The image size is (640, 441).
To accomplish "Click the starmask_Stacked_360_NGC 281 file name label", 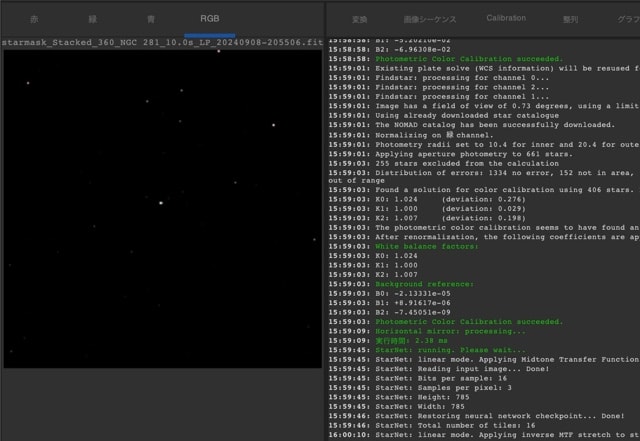I will [162, 42].
